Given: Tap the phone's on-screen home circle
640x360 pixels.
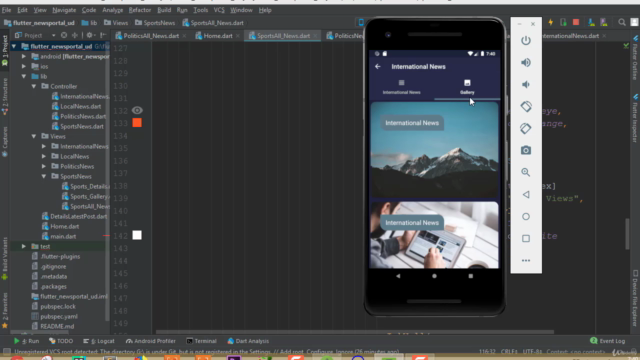Looking at the screenshot, I should [434, 276].
